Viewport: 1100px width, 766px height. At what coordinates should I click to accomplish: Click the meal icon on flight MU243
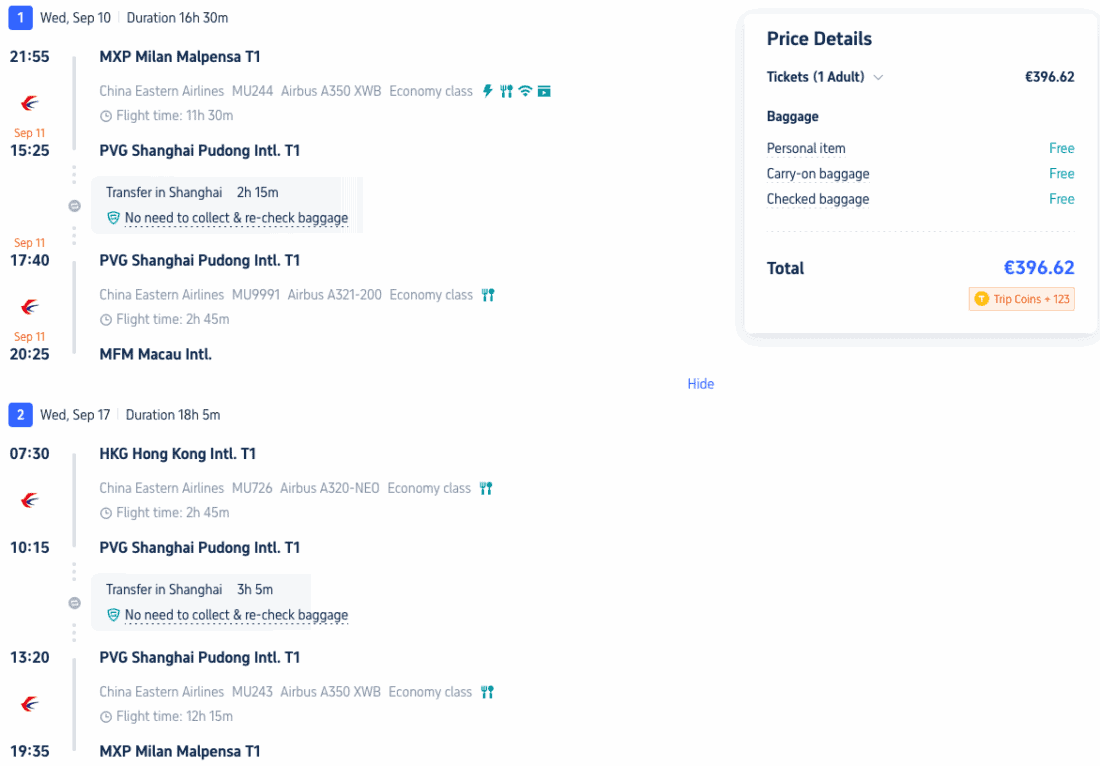pyautogui.click(x=487, y=692)
